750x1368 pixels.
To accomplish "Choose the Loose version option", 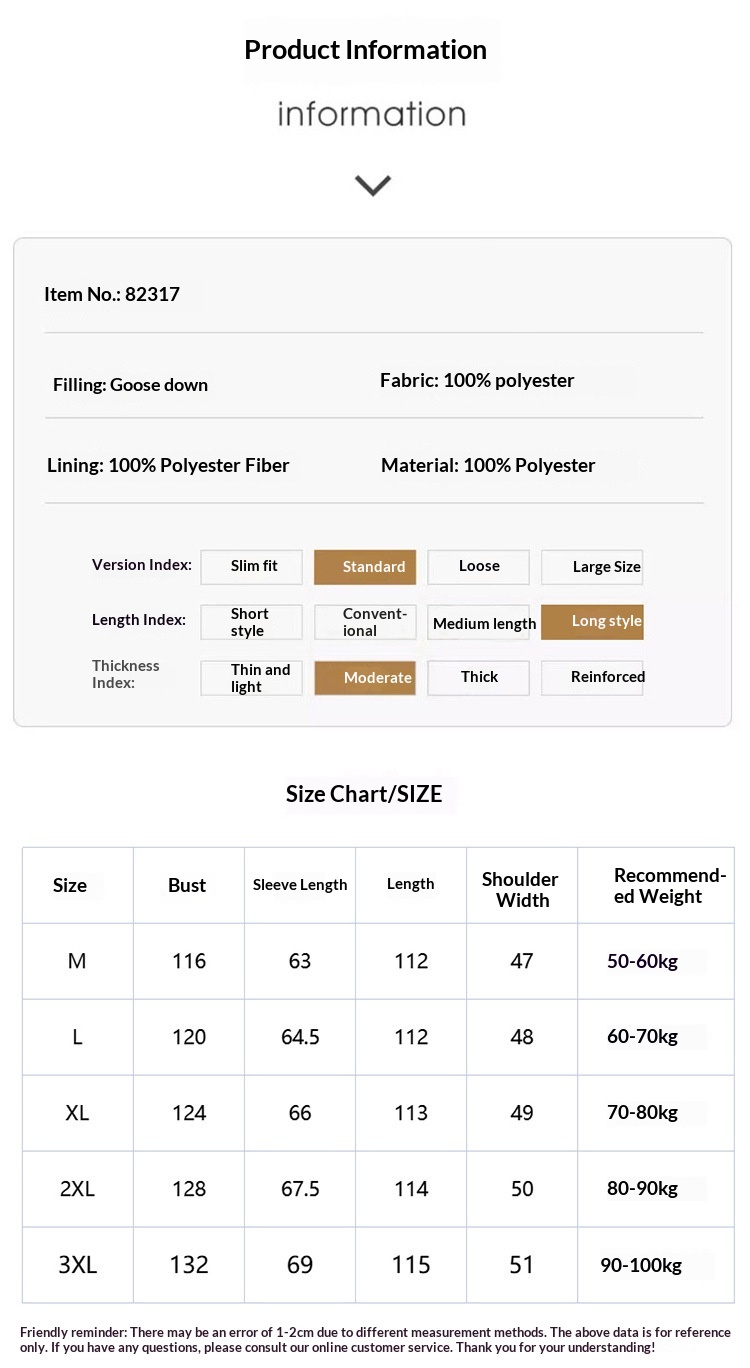I will tap(479, 567).
